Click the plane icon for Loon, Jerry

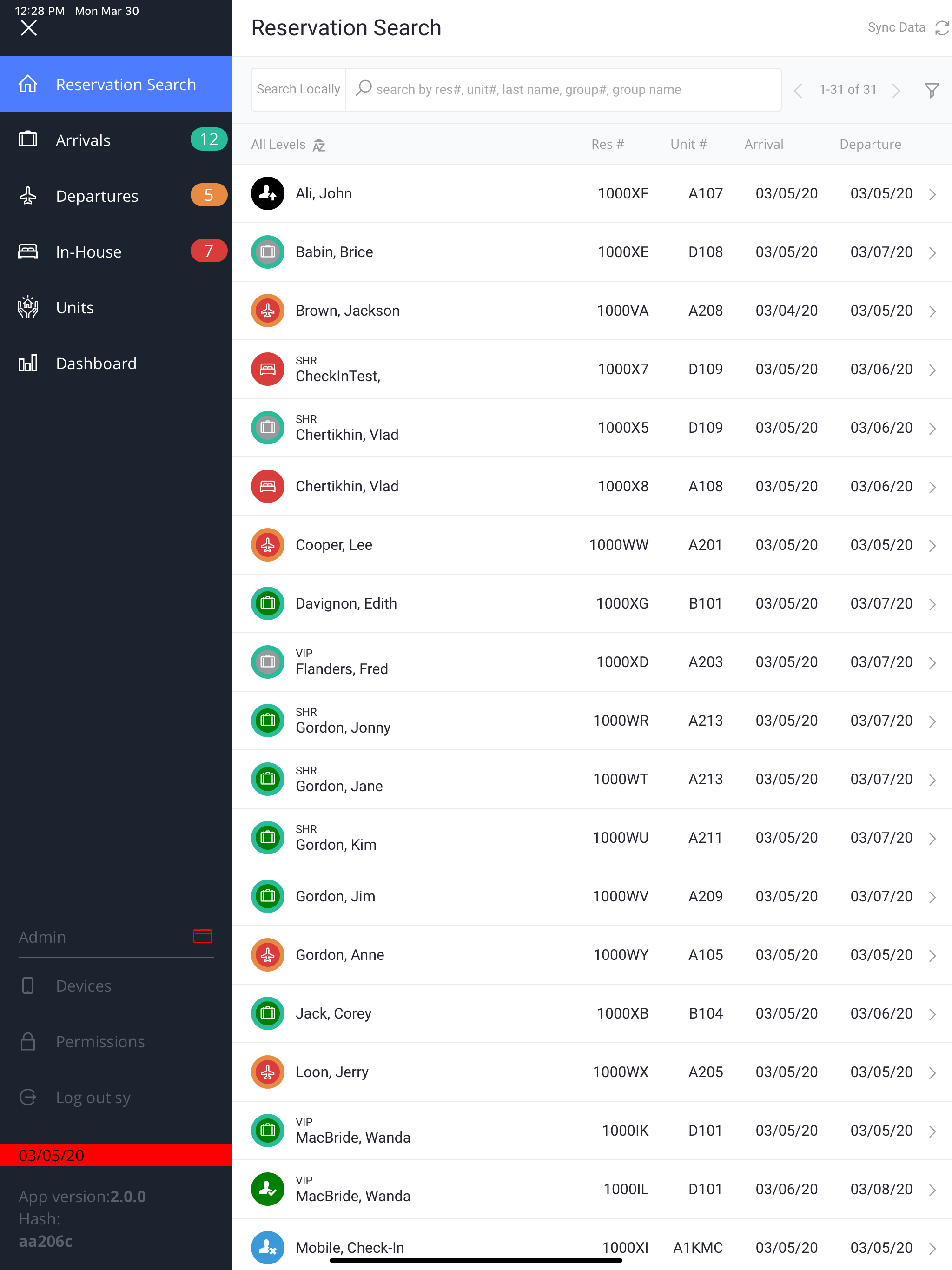(268, 1072)
